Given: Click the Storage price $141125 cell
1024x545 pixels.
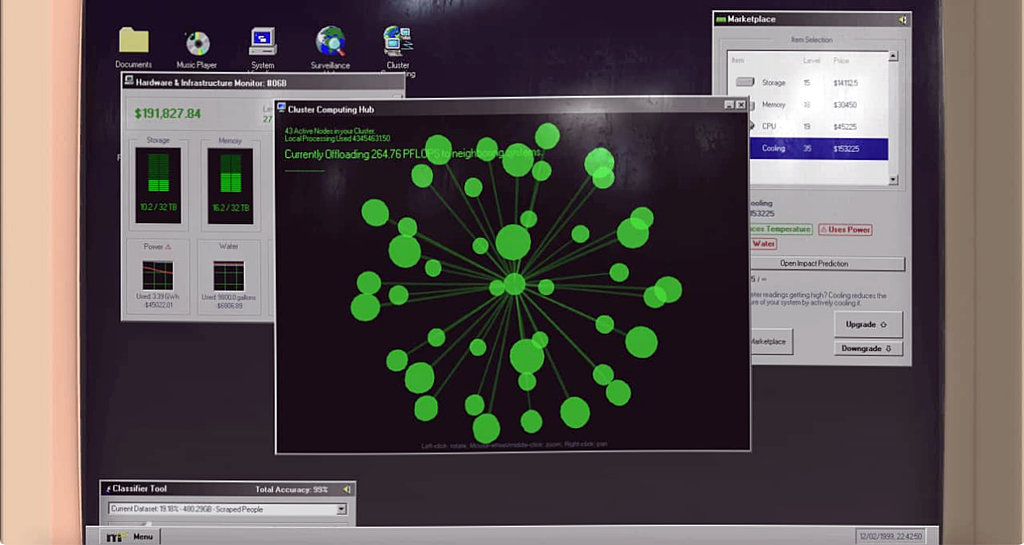Looking at the screenshot, I should tap(846, 83).
